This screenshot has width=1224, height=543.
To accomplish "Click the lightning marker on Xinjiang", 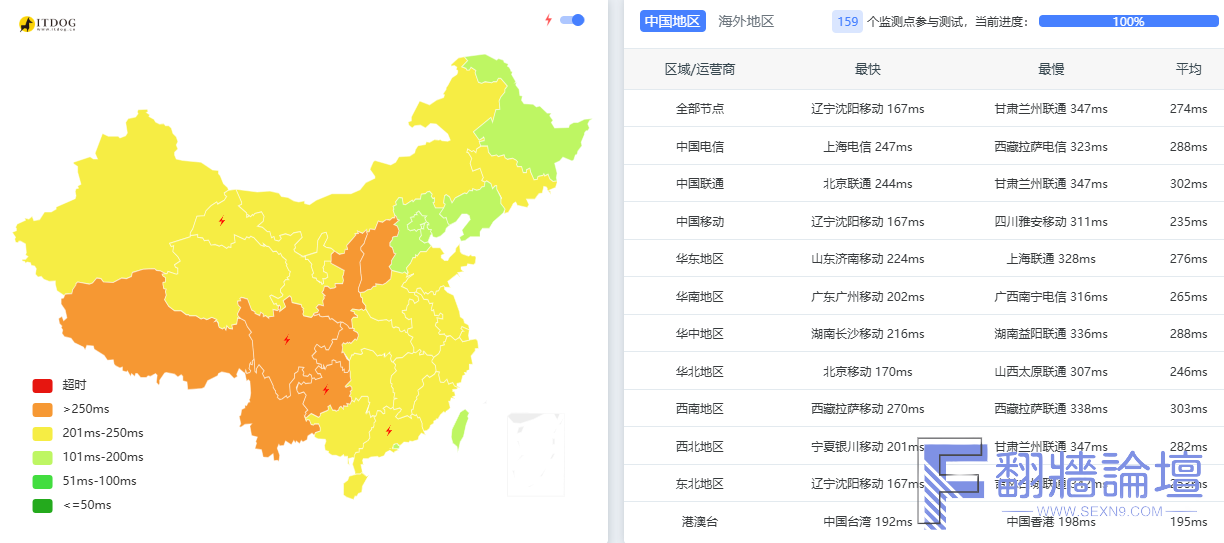I will point(222,220).
